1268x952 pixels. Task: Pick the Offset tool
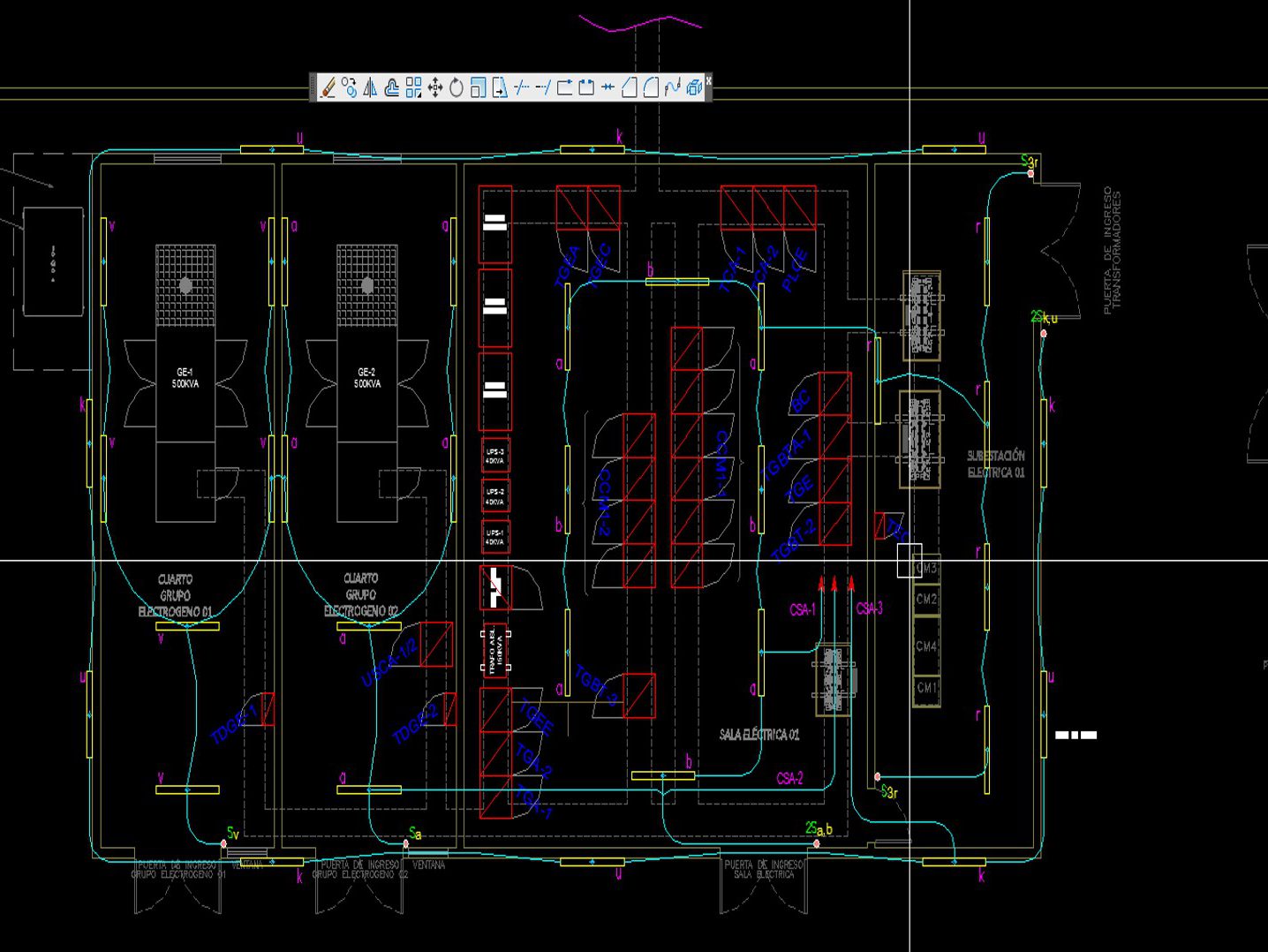click(x=392, y=87)
